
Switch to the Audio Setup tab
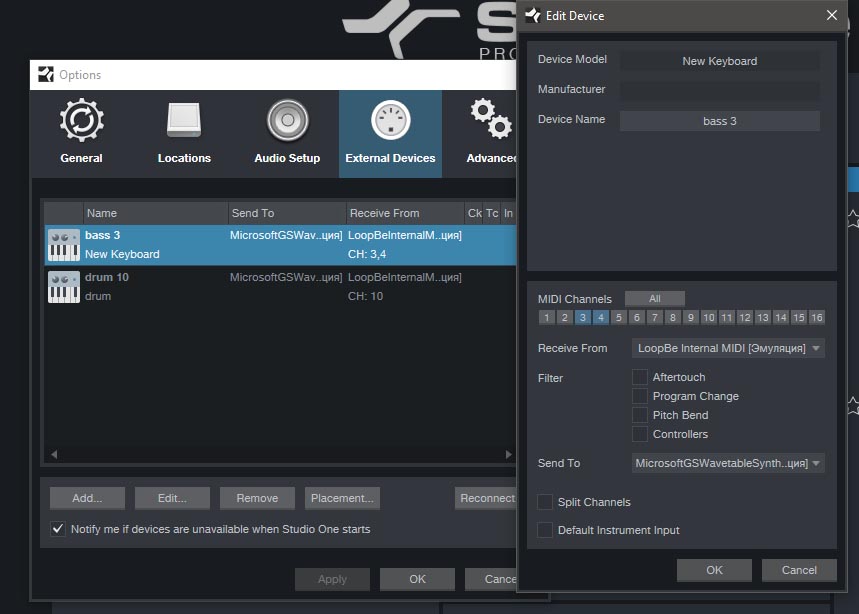pos(287,133)
